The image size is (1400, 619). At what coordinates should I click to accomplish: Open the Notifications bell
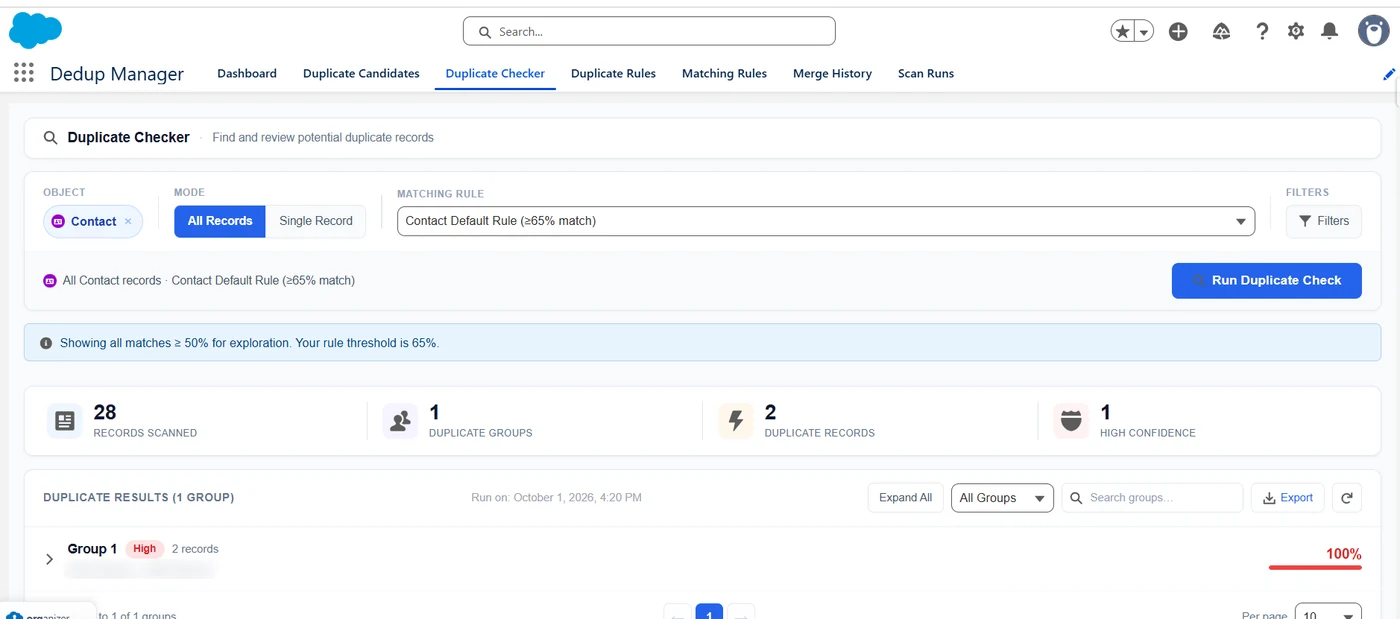1329,32
